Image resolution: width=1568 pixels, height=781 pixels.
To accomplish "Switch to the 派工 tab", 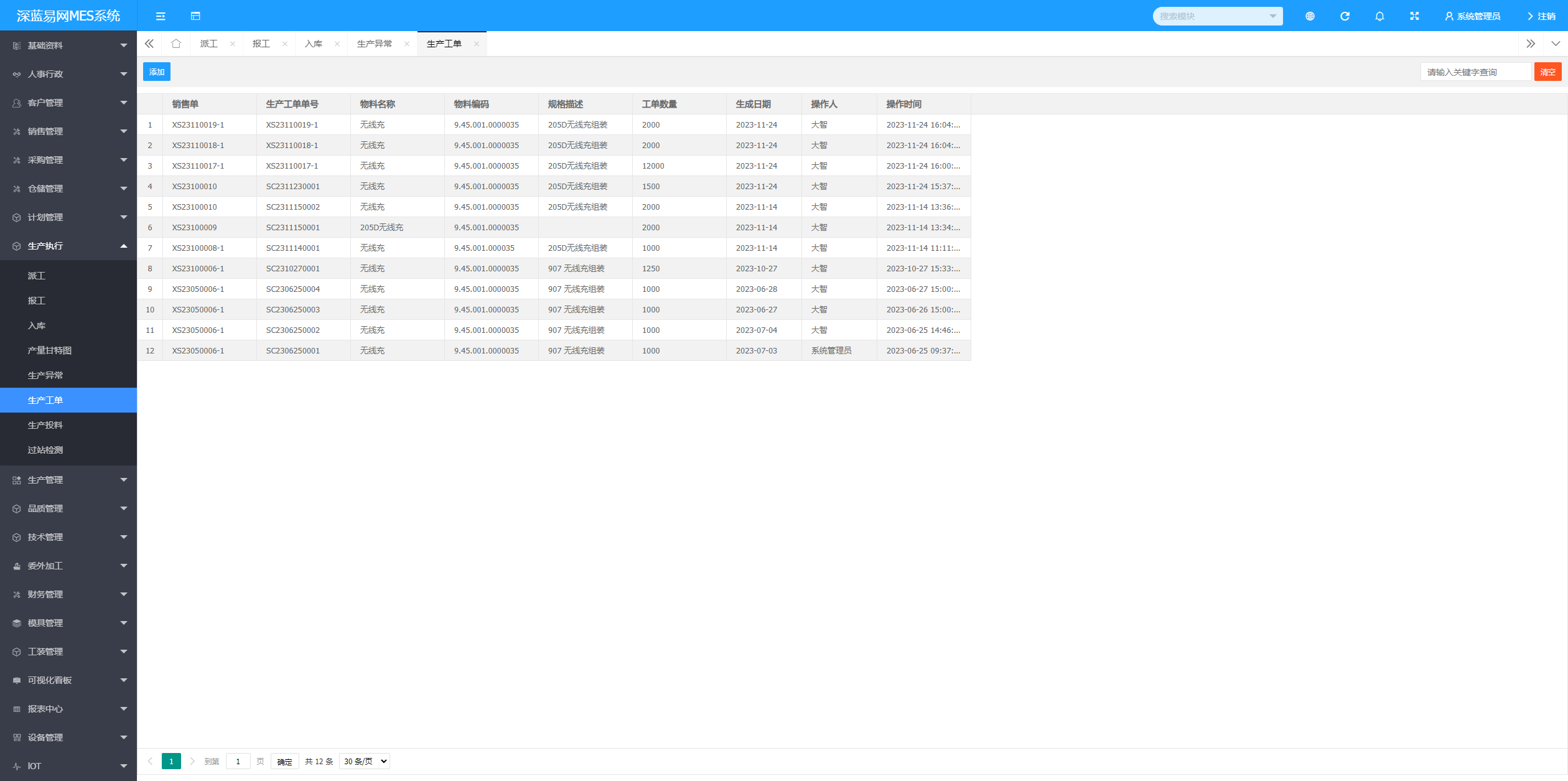I will pyautogui.click(x=209, y=44).
